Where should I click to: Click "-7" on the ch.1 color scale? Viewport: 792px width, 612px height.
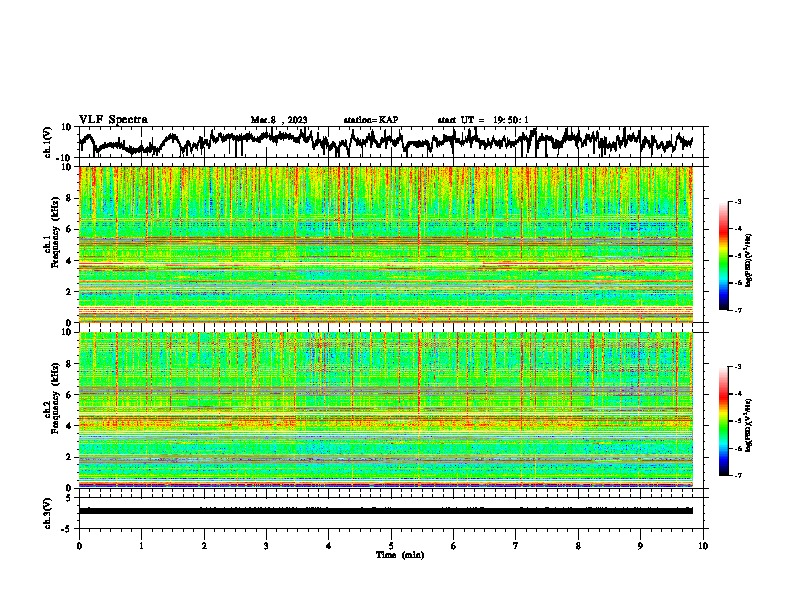point(737,310)
